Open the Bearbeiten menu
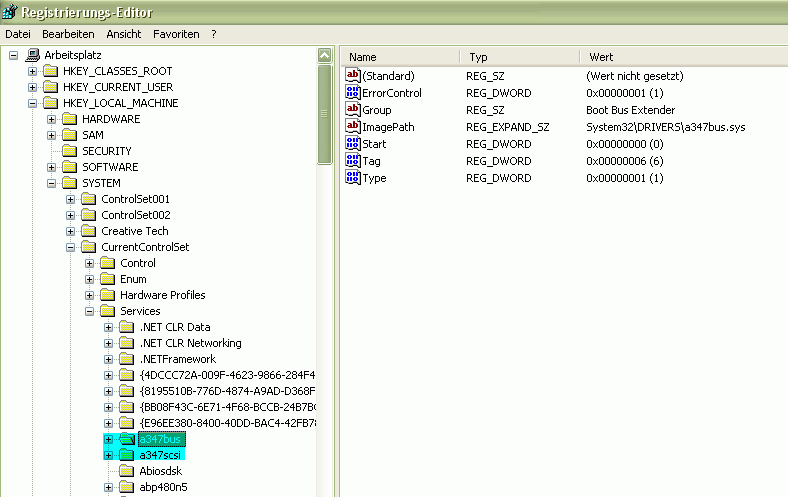Viewport: 788px width, 497px height. point(68,34)
